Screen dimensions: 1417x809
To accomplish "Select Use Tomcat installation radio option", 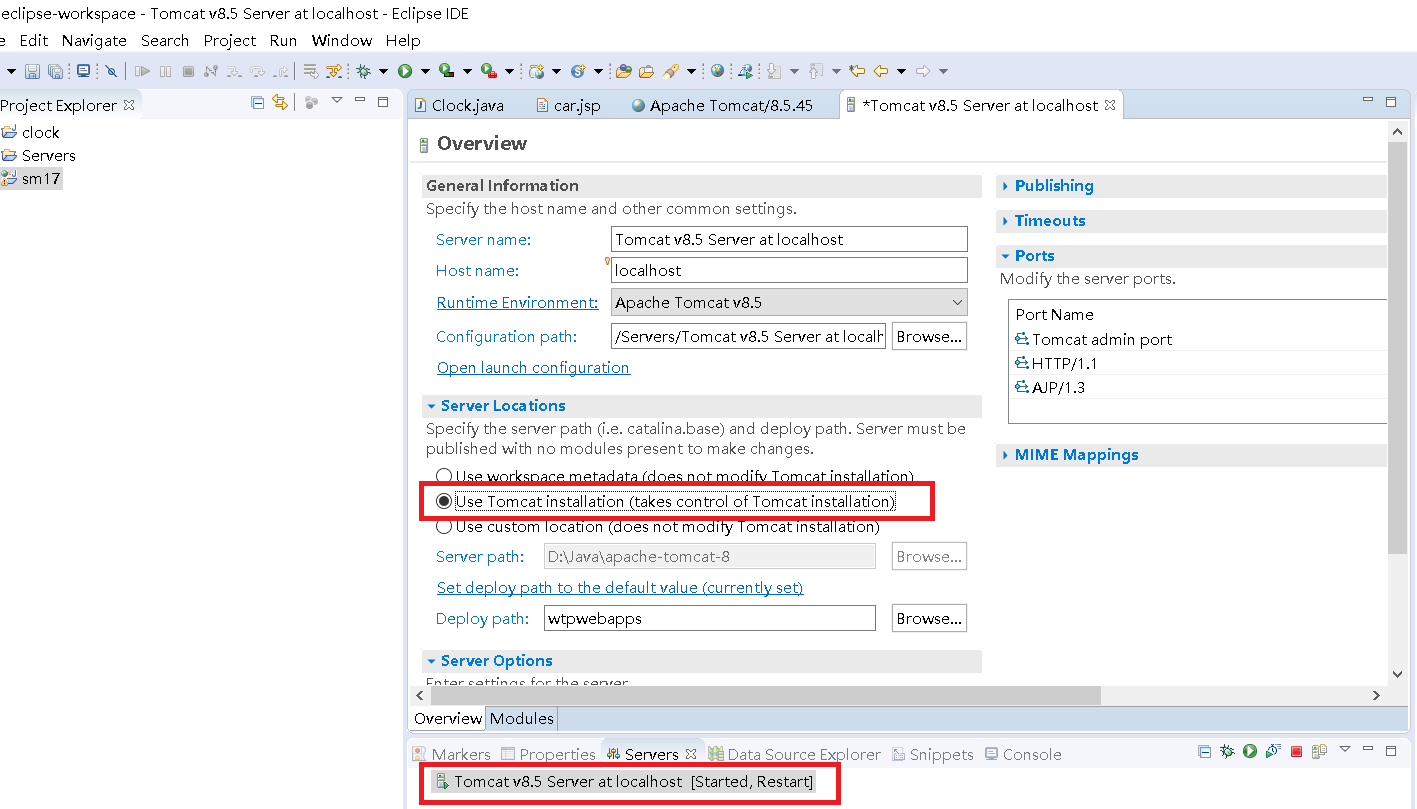I will (444, 501).
